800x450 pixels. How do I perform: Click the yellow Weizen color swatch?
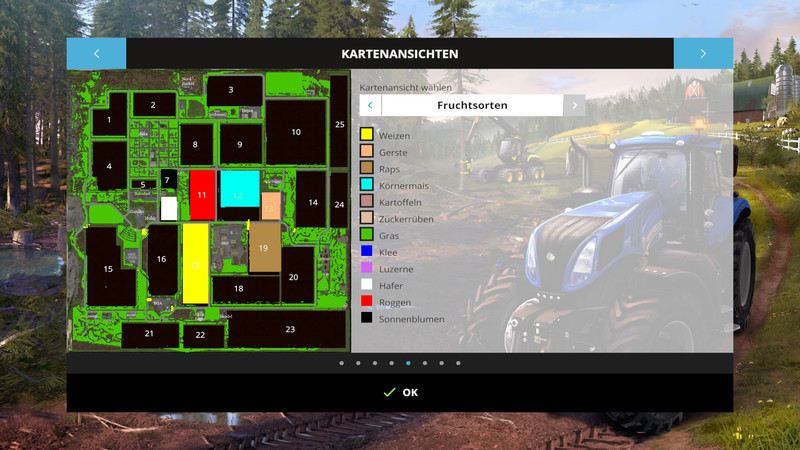click(x=367, y=135)
